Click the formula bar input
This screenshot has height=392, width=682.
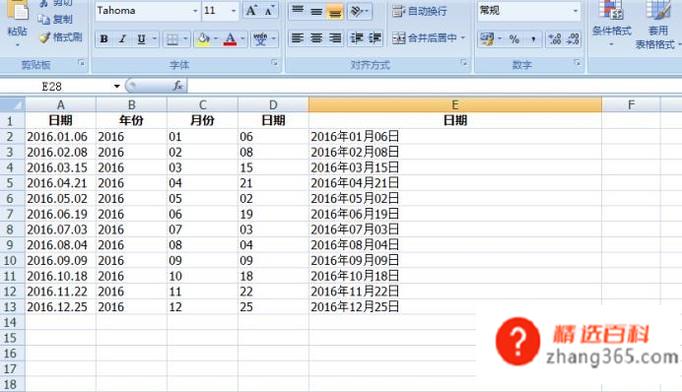click(x=434, y=86)
